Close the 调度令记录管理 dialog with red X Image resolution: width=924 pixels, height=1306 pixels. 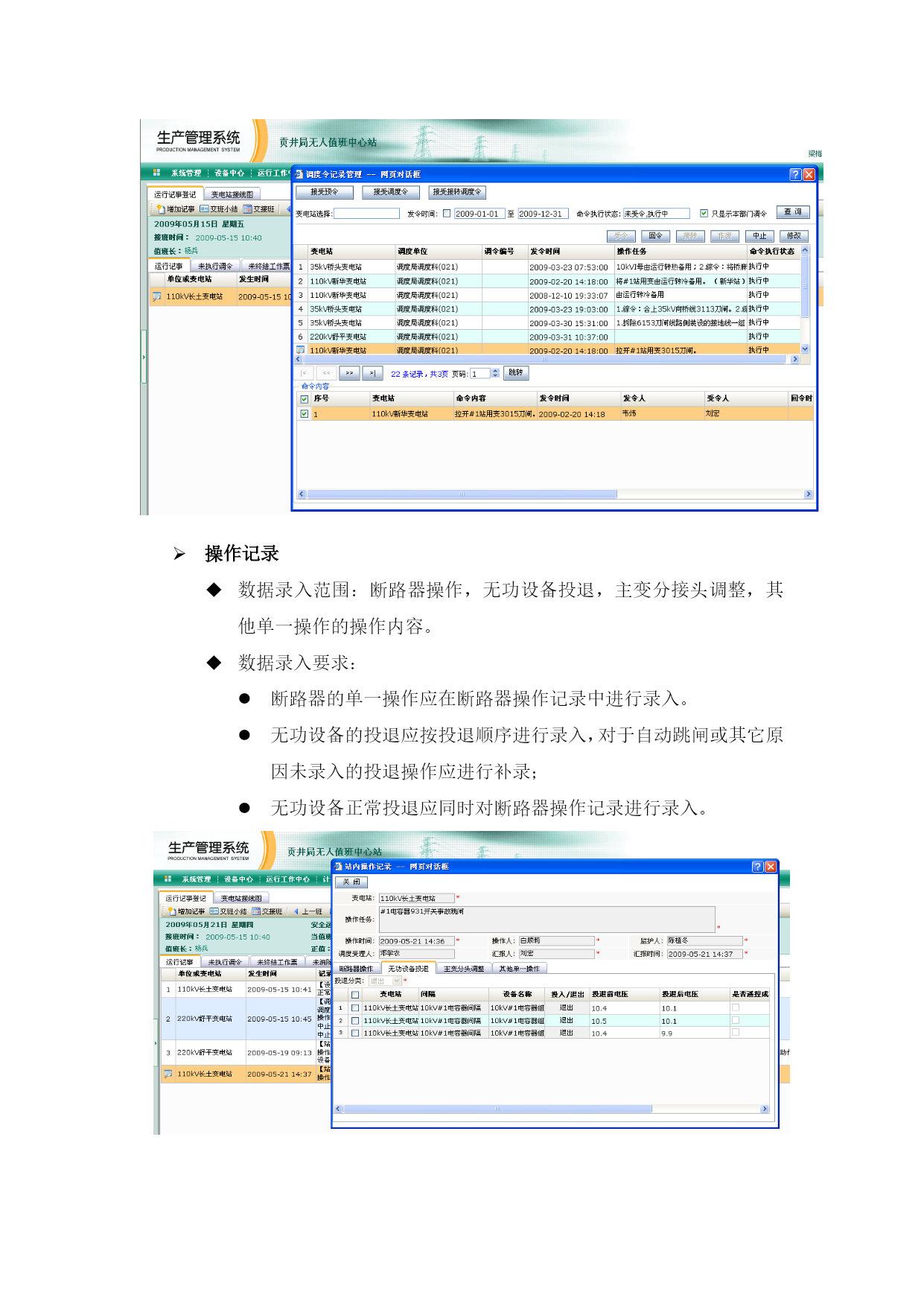pyautogui.click(x=809, y=174)
